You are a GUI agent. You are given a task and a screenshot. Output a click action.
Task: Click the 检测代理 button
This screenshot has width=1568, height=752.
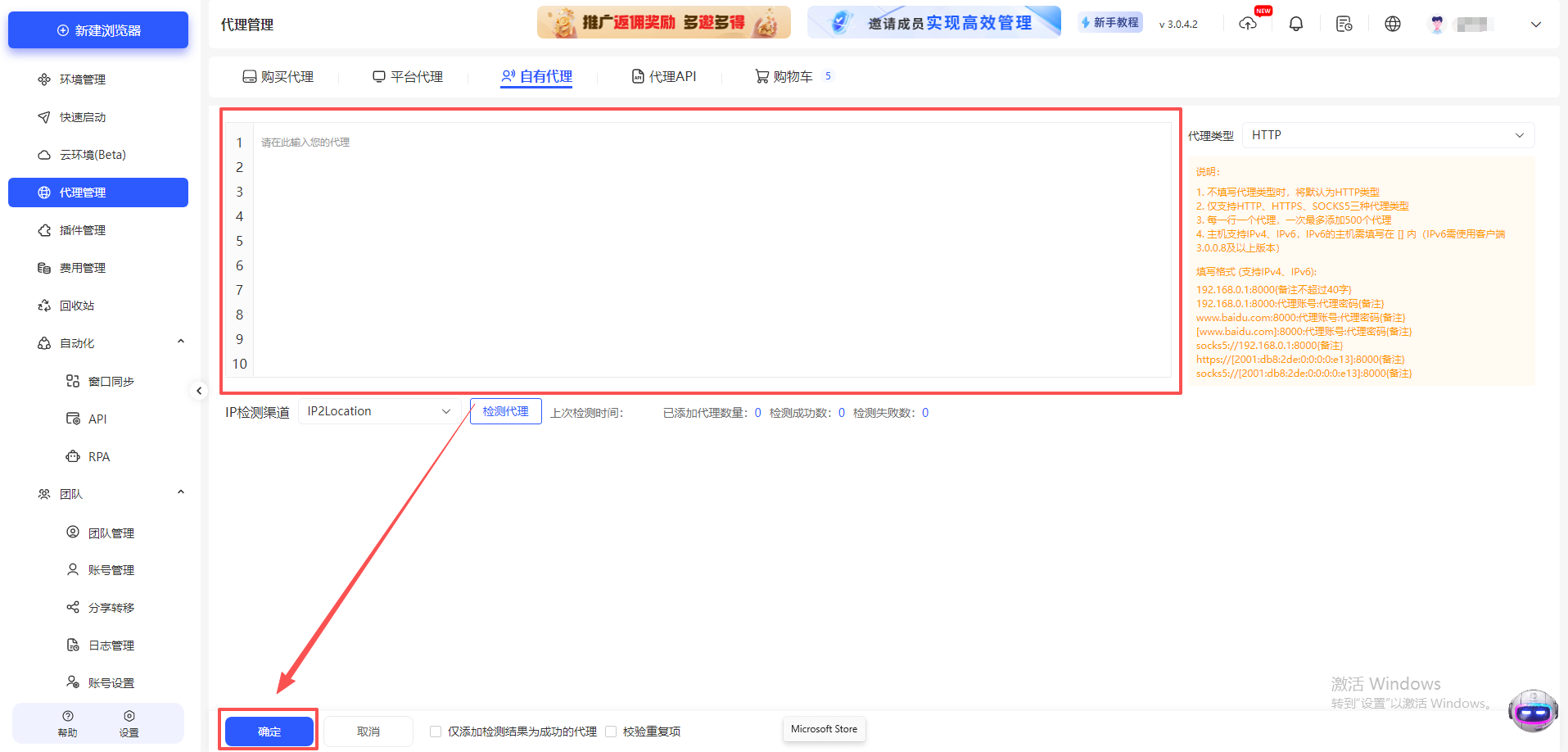(505, 410)
